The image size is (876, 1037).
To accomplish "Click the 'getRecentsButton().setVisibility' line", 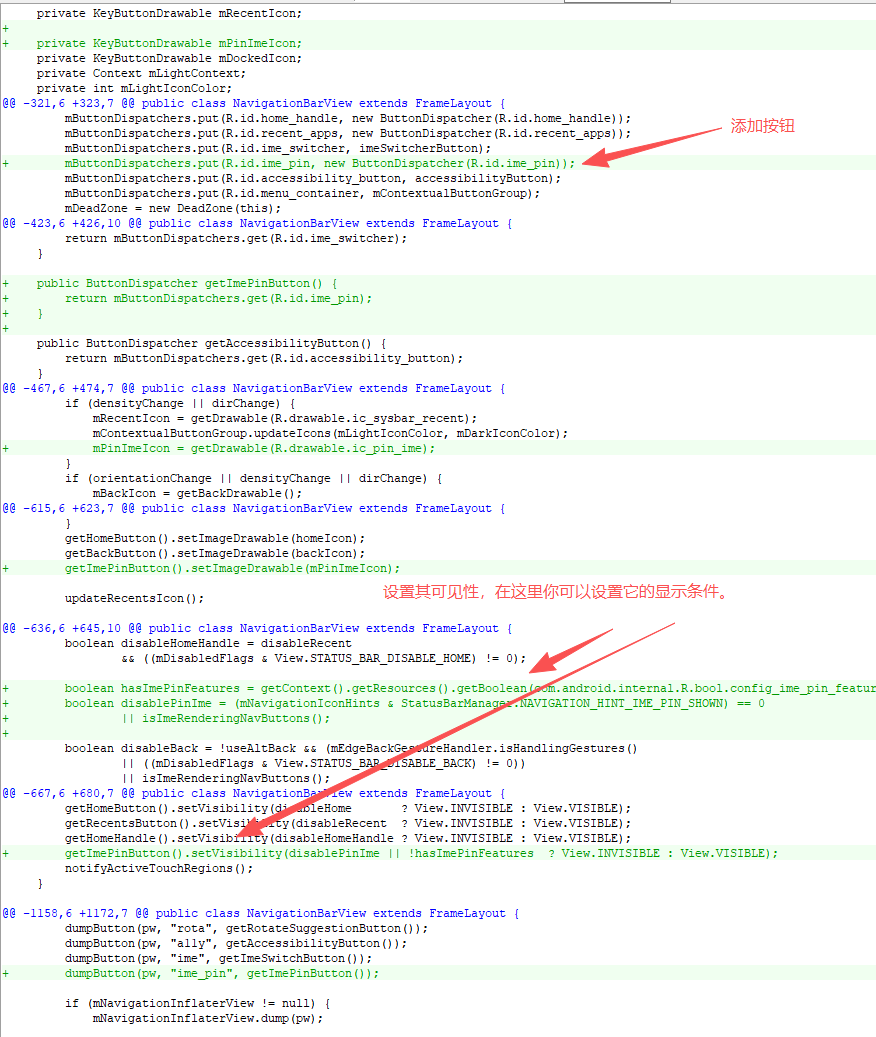I will pos(348,824).
